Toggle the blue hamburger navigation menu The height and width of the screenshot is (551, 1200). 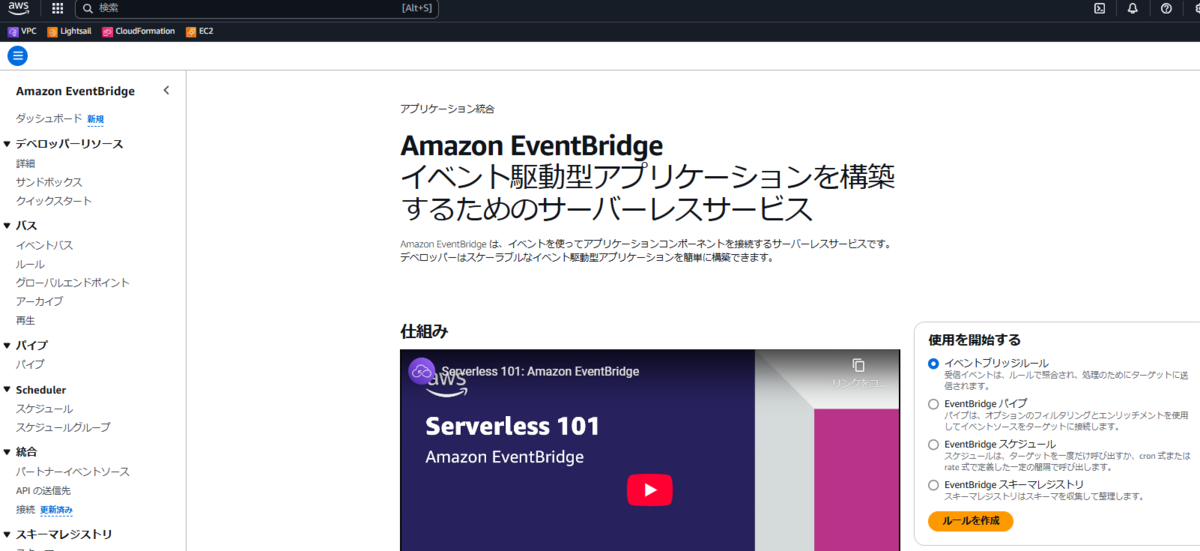(18, 56)
